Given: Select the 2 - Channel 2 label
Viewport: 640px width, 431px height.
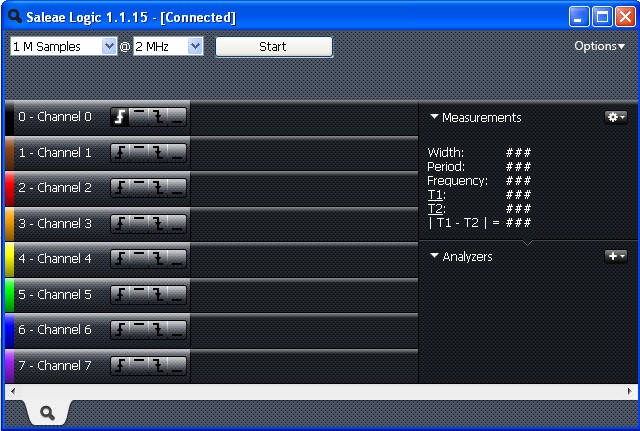Looking at the screenshot, I should [55, 188].
